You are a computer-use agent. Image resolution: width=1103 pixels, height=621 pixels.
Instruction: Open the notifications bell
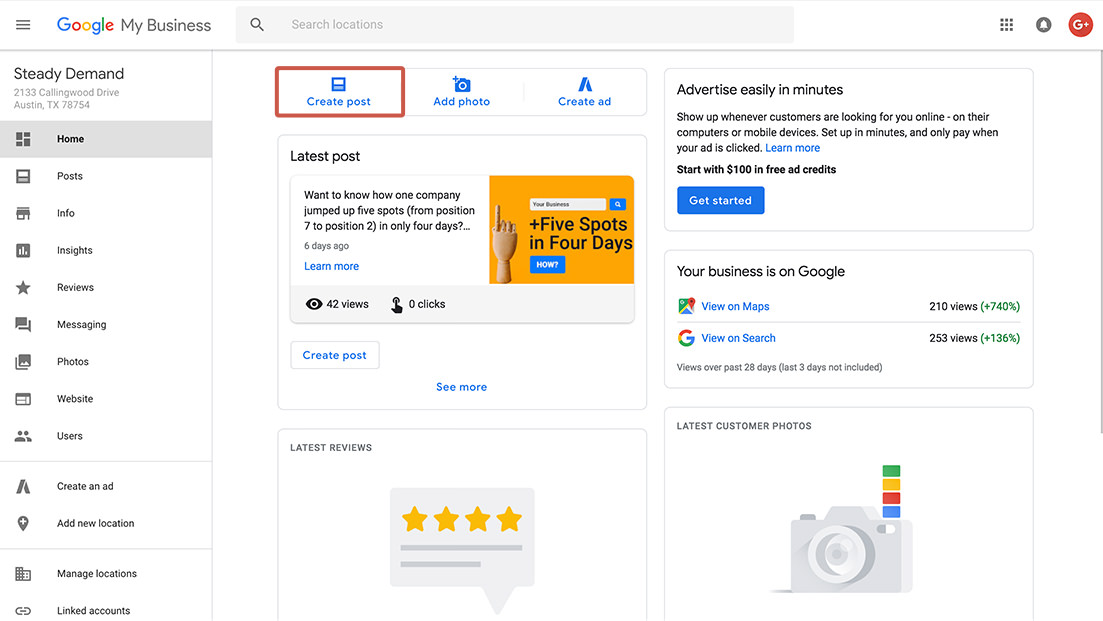pyautogui.click(x=1043, y=25)
